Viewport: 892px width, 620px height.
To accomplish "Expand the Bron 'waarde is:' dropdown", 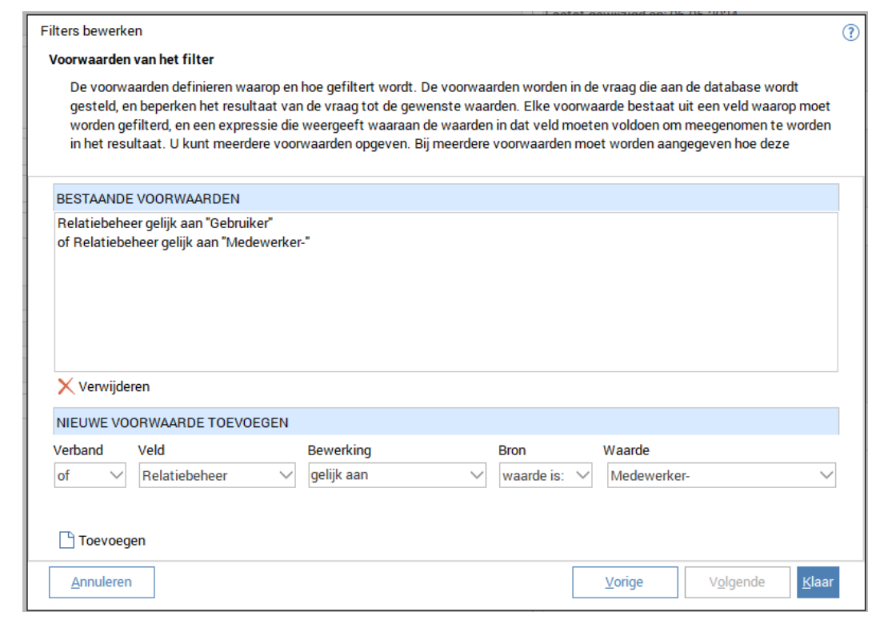I will click(x=582, y=476).
